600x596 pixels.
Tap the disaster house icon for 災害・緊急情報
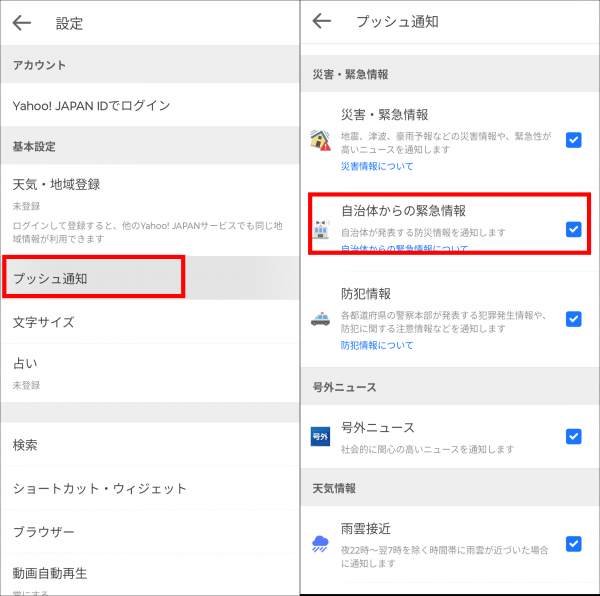coord(320,140)
